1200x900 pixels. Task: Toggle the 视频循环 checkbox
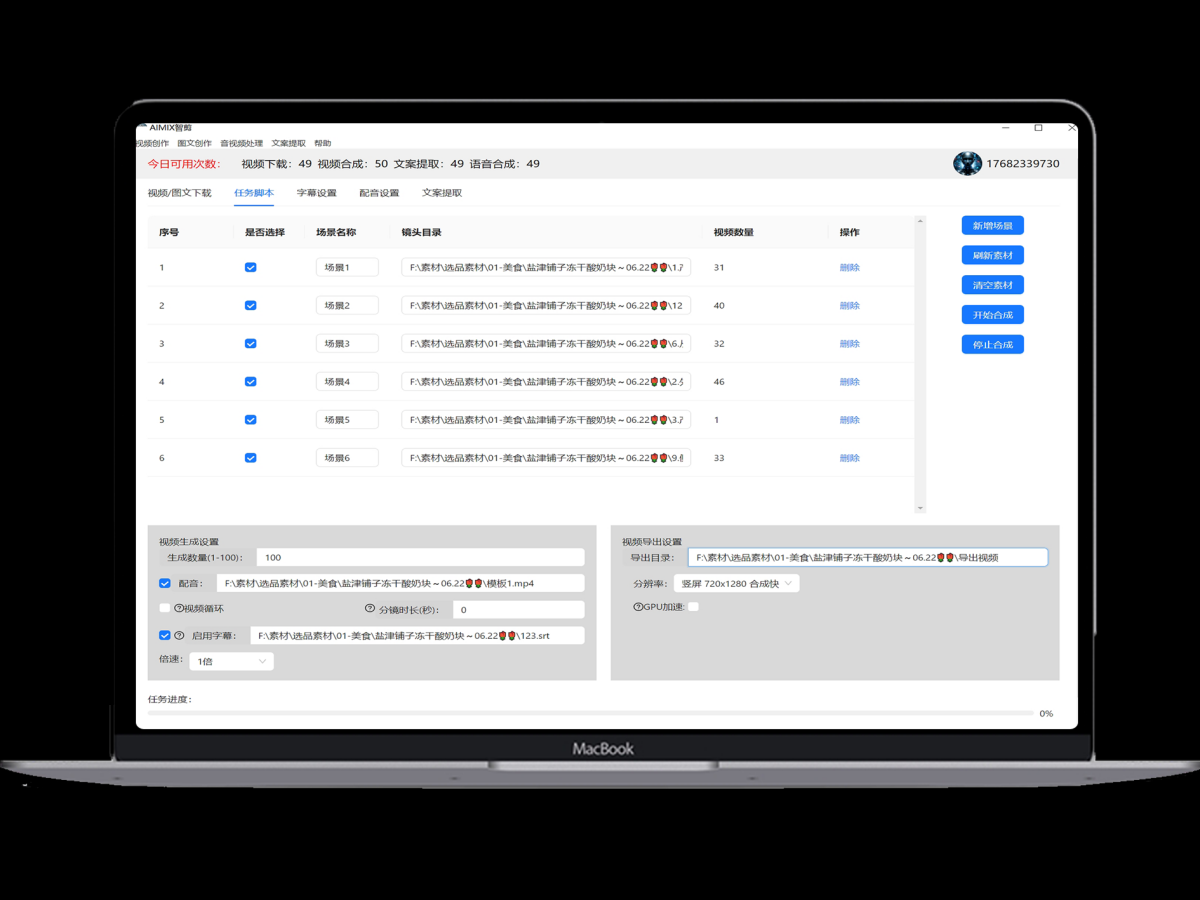click(x=165, y=608)
